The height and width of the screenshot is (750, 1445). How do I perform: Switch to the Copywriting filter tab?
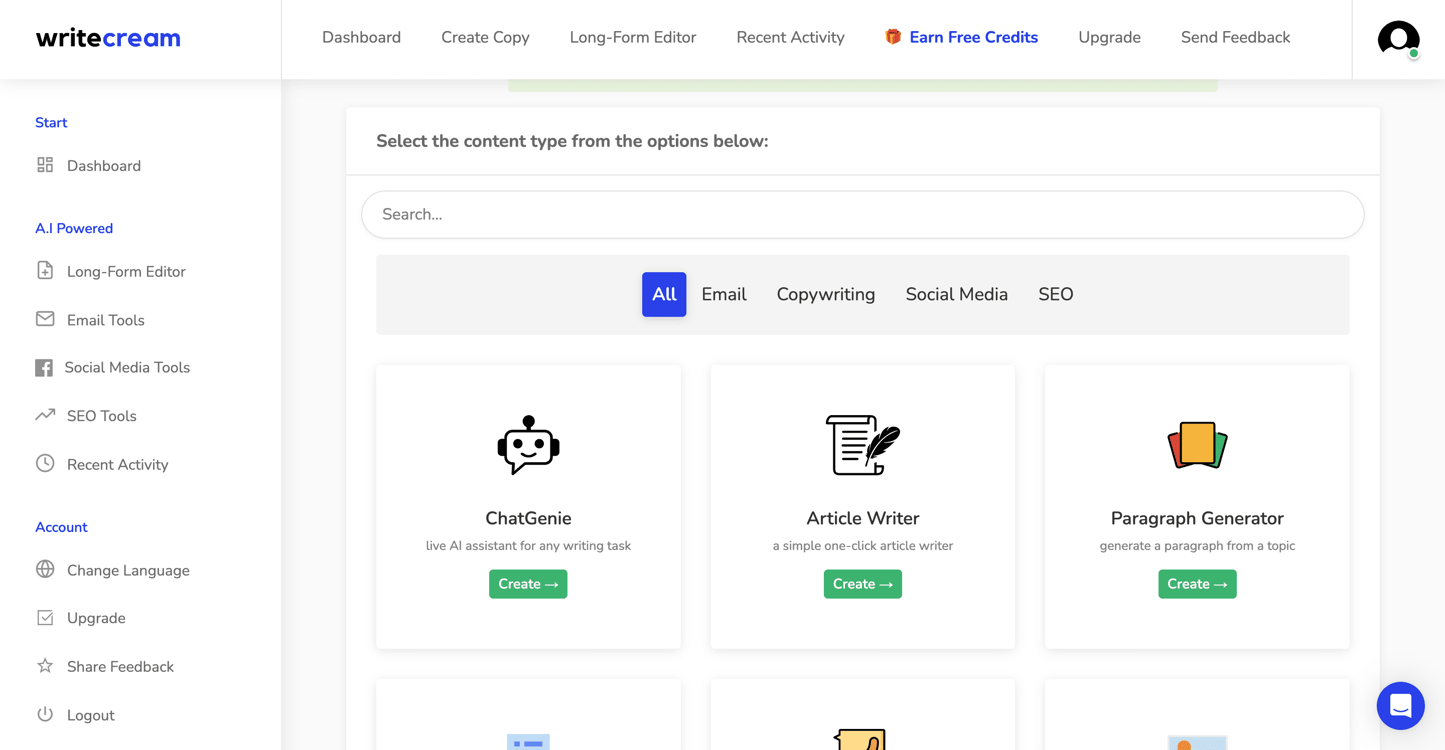tap(825, 294)
